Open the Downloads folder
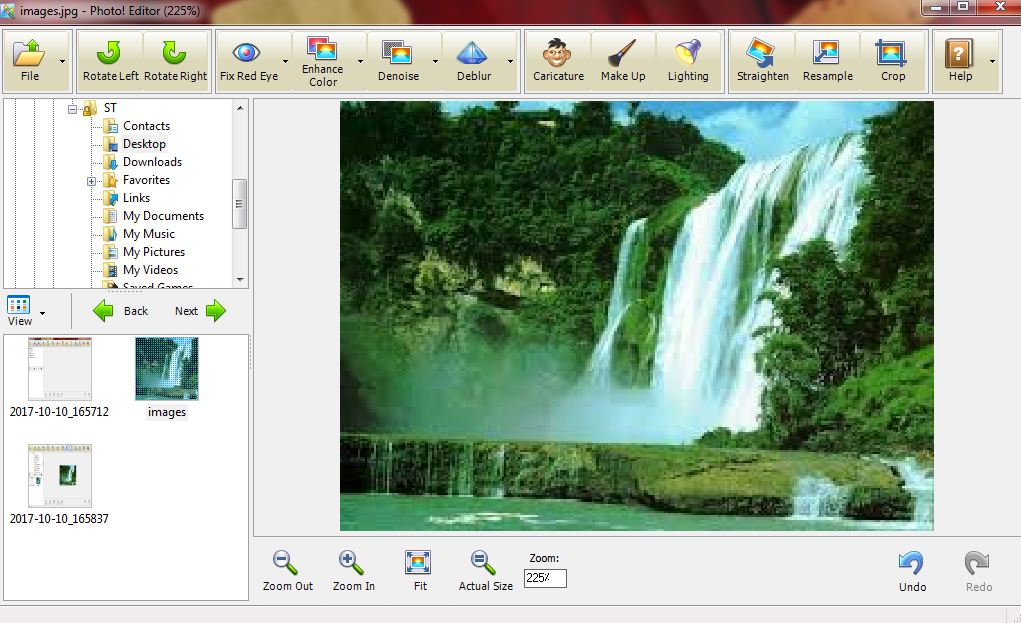 pyautogui.click(x=152, y=162)
